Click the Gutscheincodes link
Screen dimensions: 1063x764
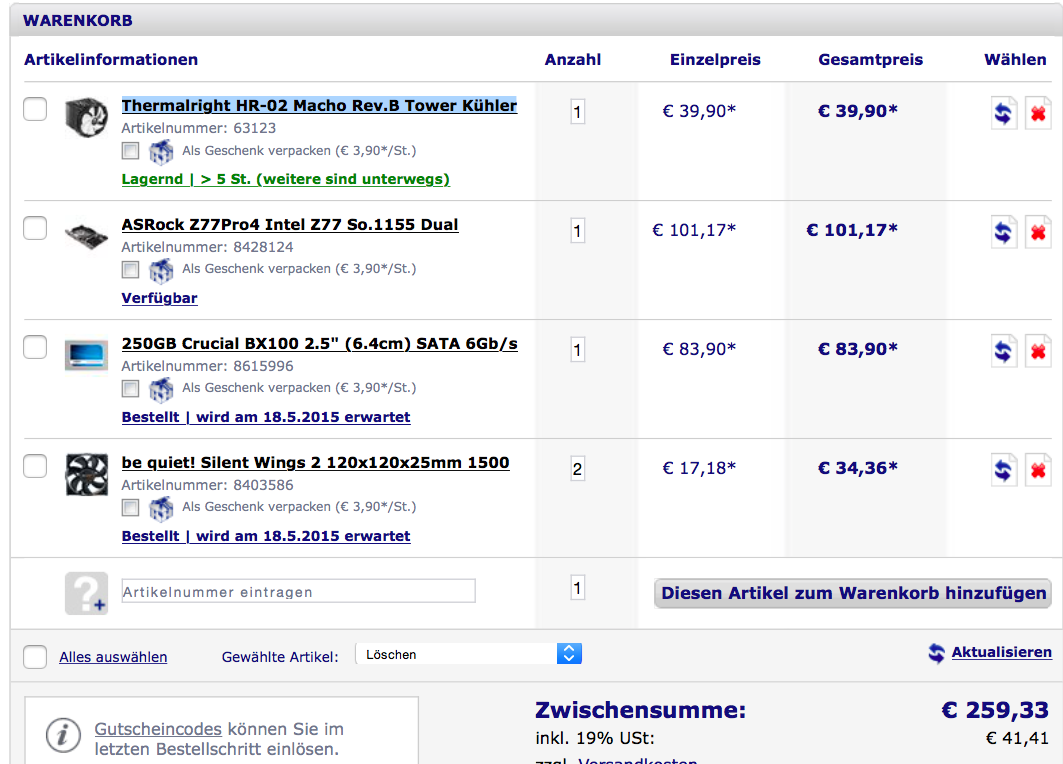(x=158, y=730)
